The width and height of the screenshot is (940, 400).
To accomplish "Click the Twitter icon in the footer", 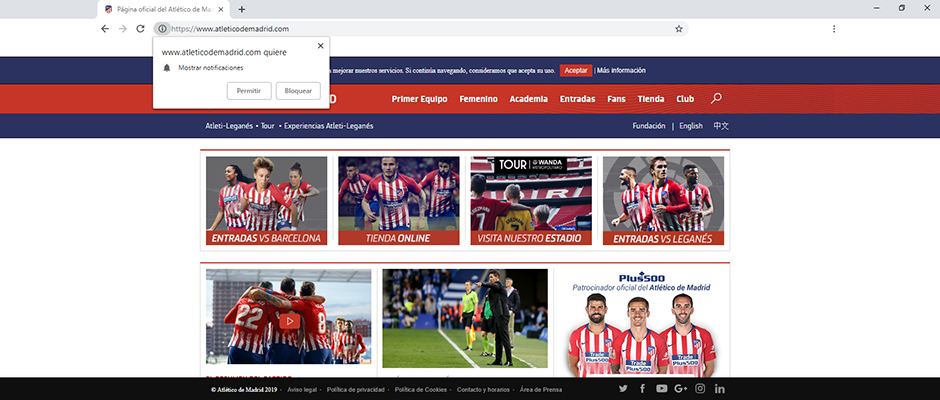I will pos(623,388).
